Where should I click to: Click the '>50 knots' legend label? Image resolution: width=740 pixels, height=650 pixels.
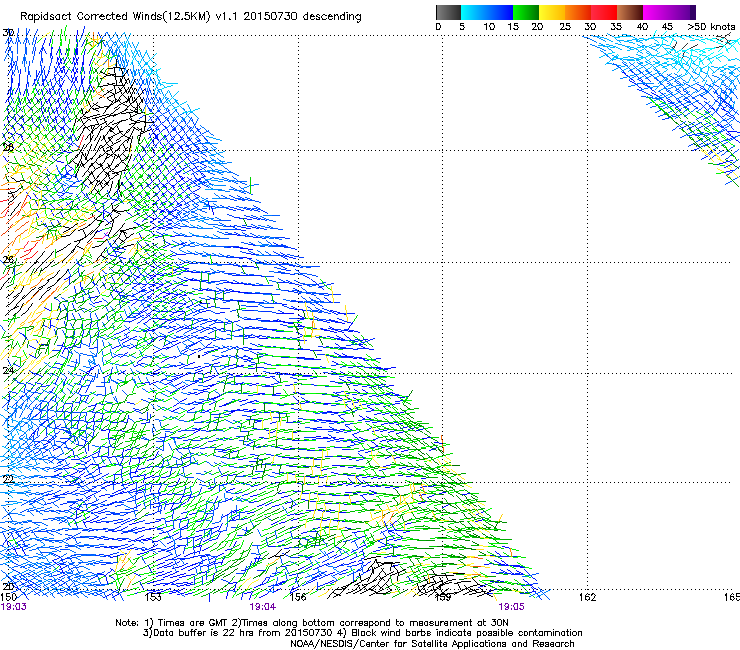[x=711, y=27]
